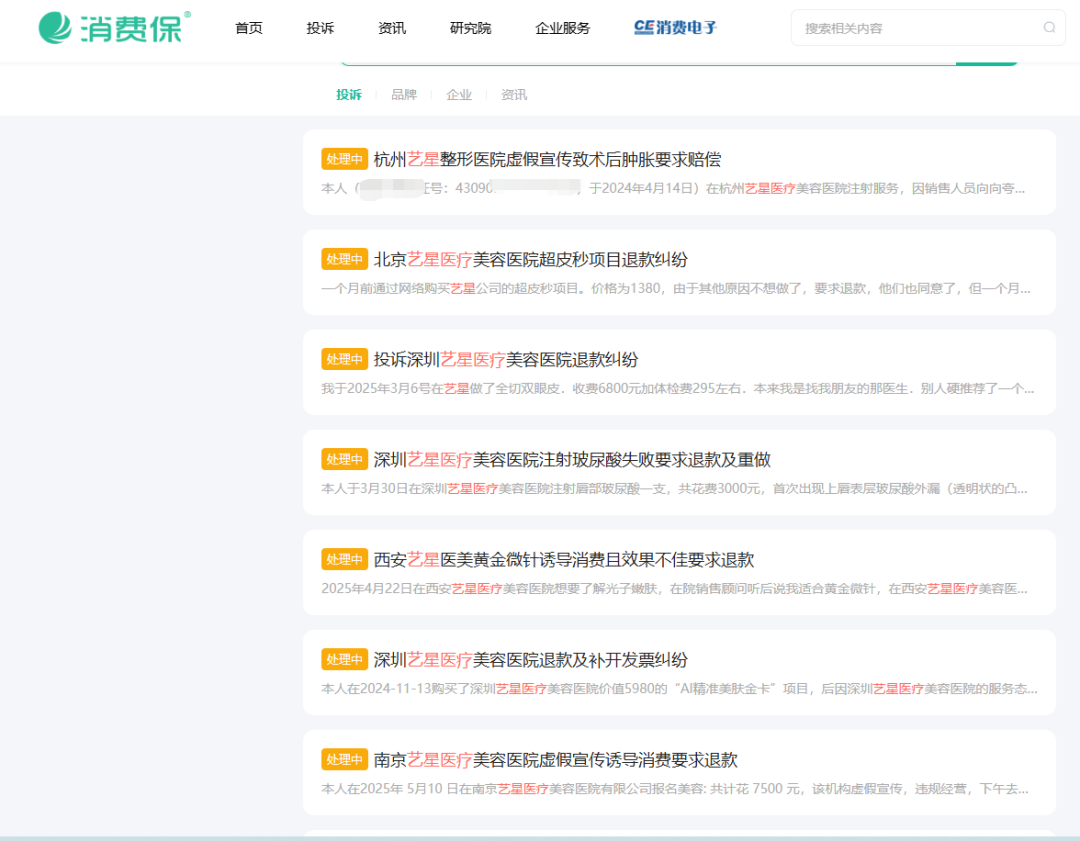
Task: Switch to the 品牌 results tab
Action: click(404, 94)
